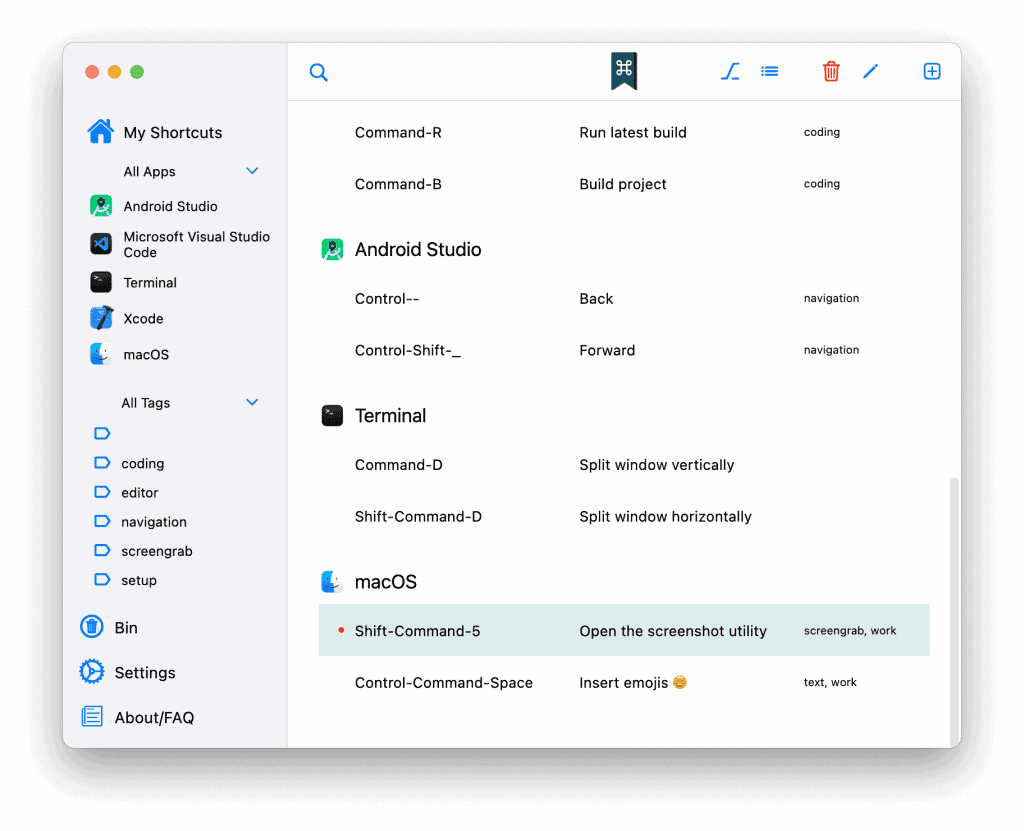Select the Shift-Command-5 shortcut row
The height and width of the screenshot is (831, 1024).
[624, 630]
